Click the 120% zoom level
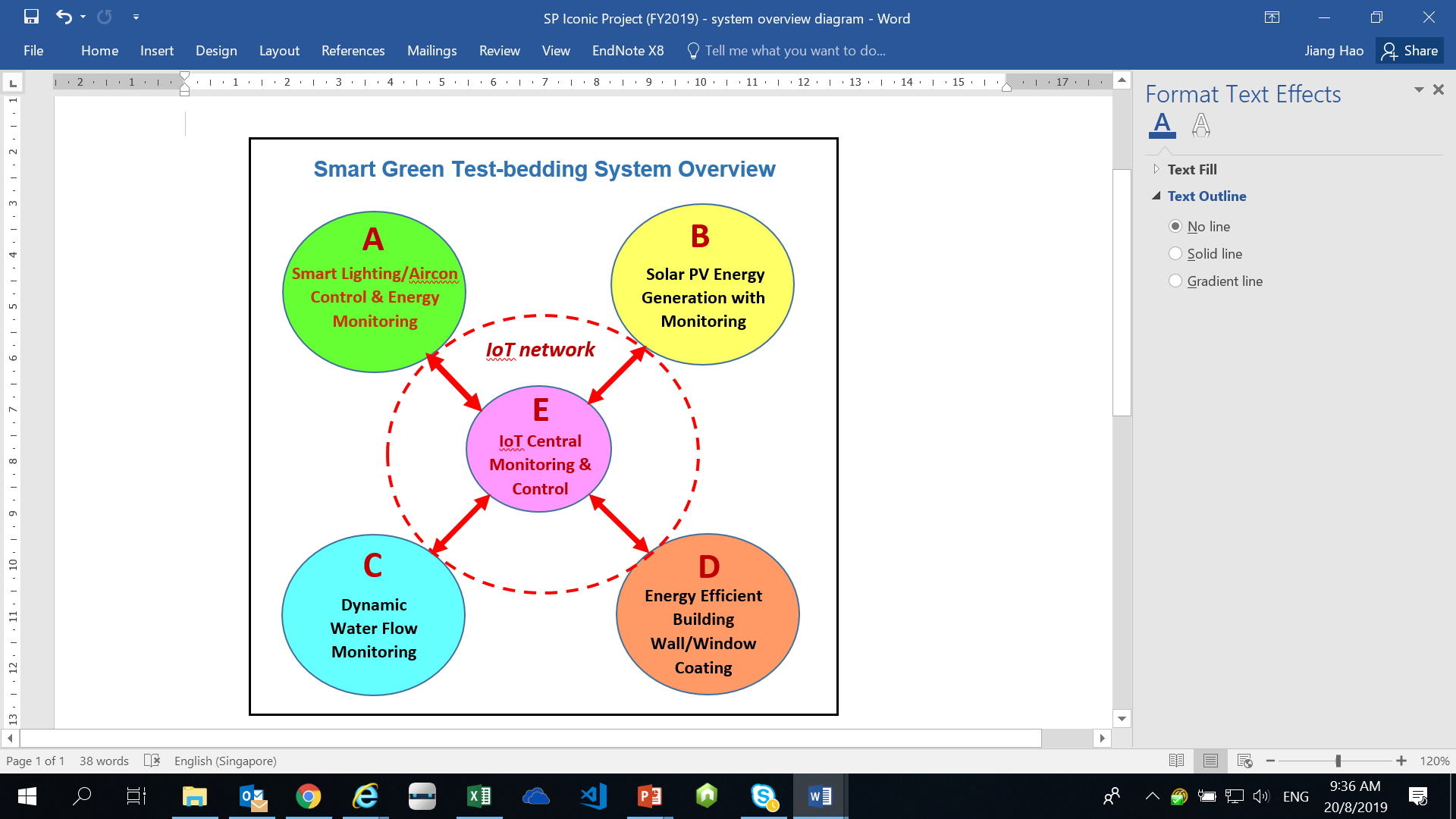The height and width of the screenshot is (819, 1456). point(1434,761)
